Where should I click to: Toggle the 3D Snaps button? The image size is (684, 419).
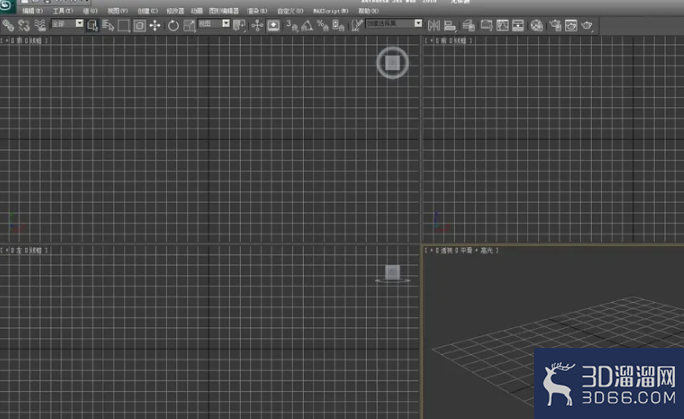(x=291, y=25)
